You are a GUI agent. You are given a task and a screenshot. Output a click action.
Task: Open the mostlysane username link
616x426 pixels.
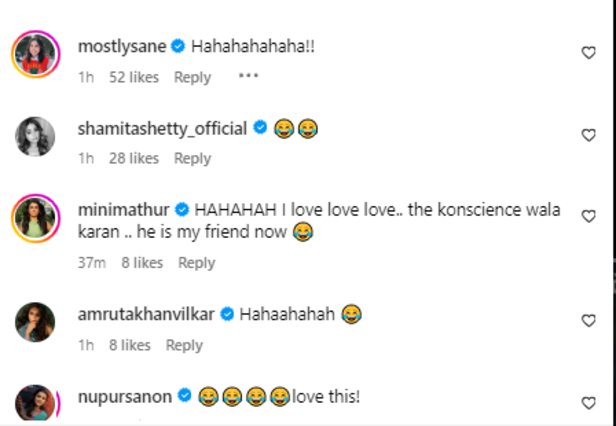pos(121,46)
